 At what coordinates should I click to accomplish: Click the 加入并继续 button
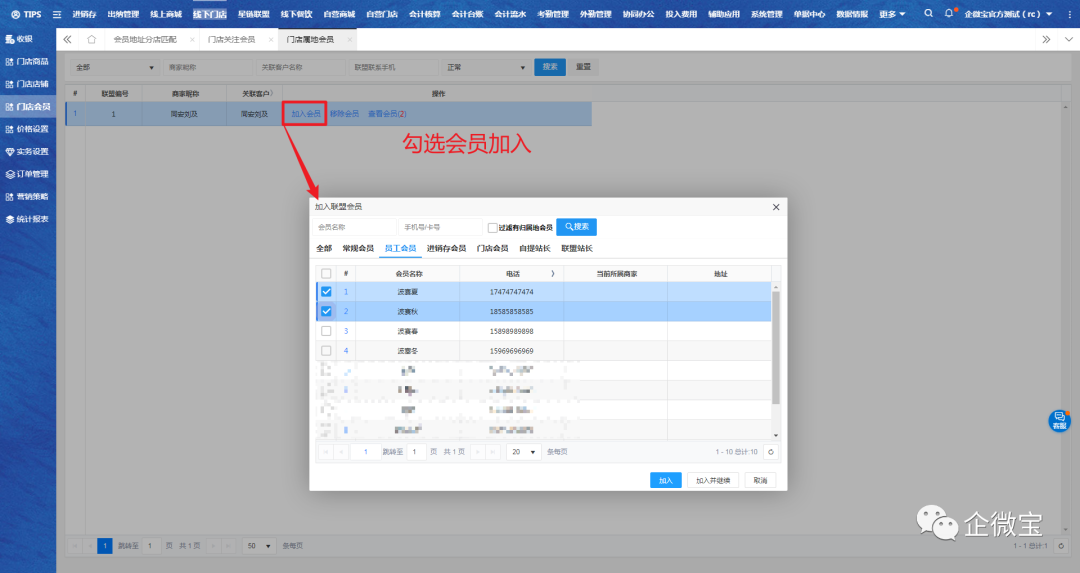click(713, 480)
